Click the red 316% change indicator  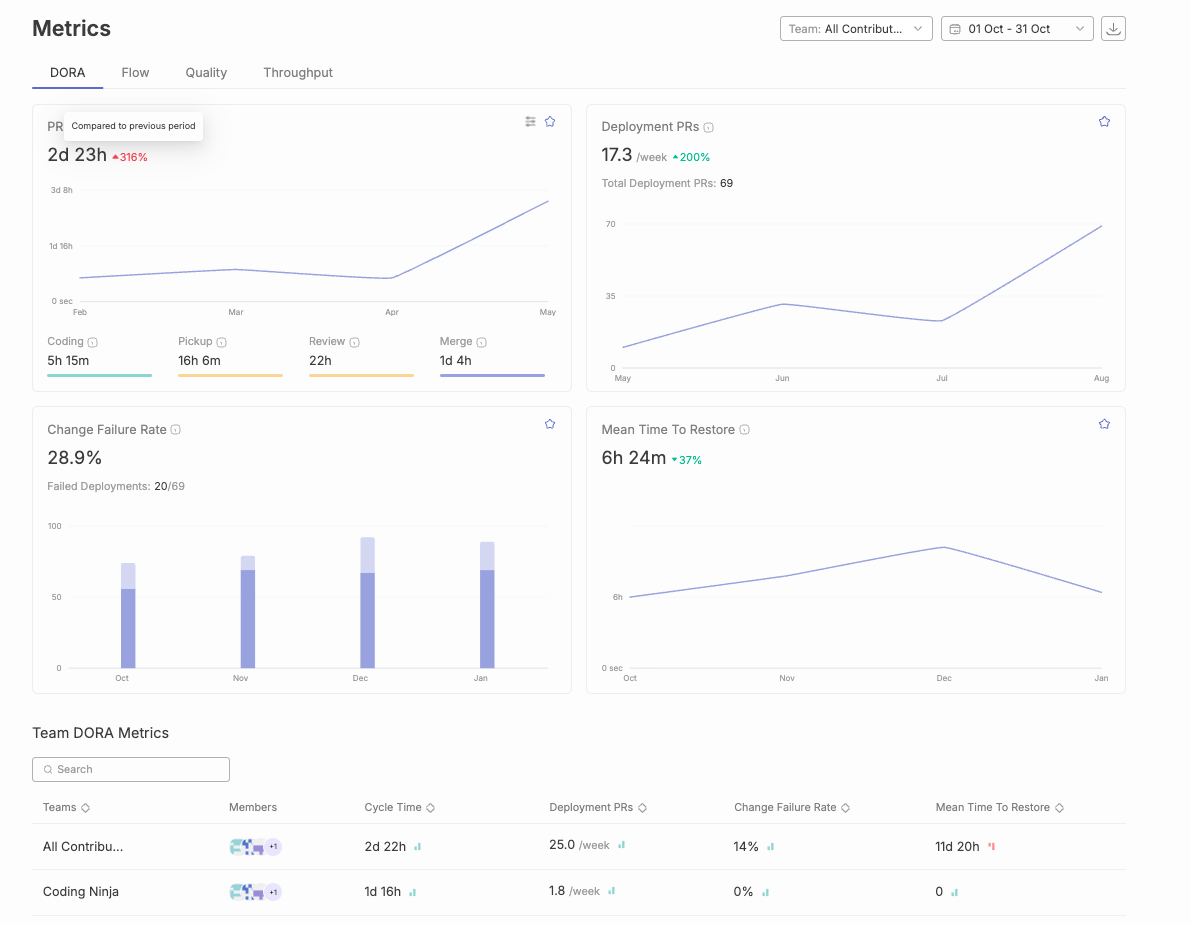(130, 157)
